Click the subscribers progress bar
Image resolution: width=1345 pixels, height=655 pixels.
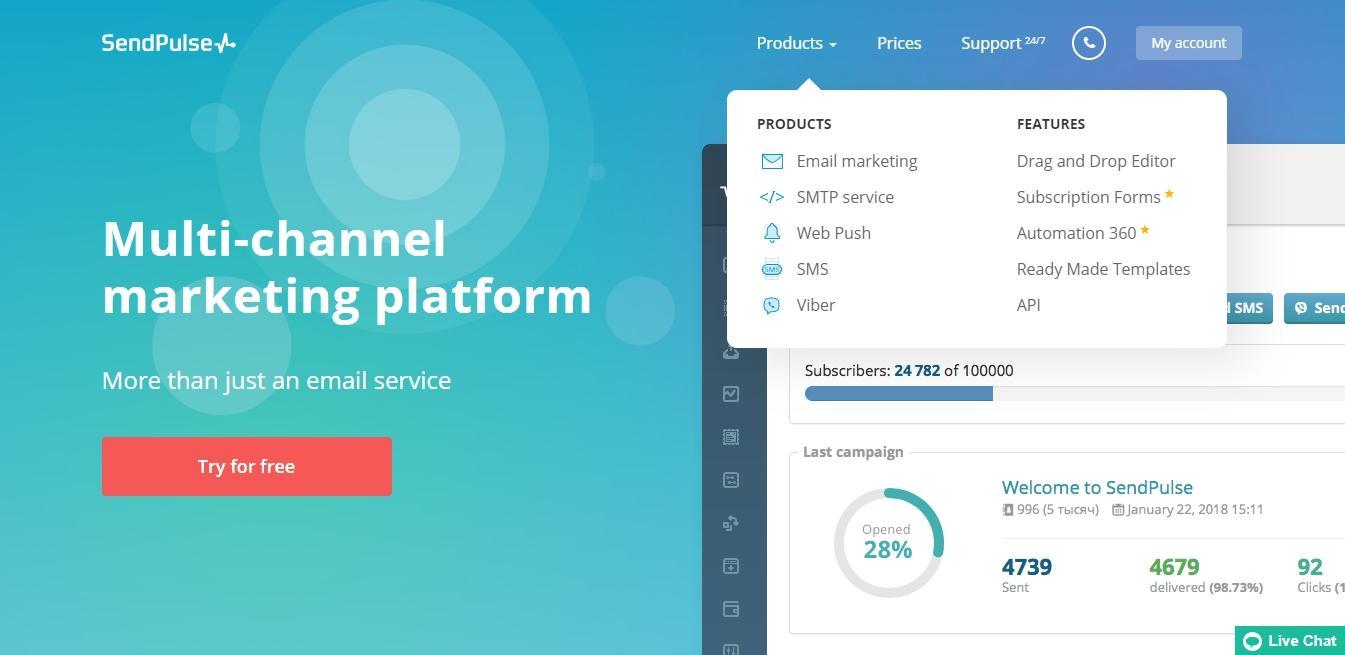point(1075,394)
